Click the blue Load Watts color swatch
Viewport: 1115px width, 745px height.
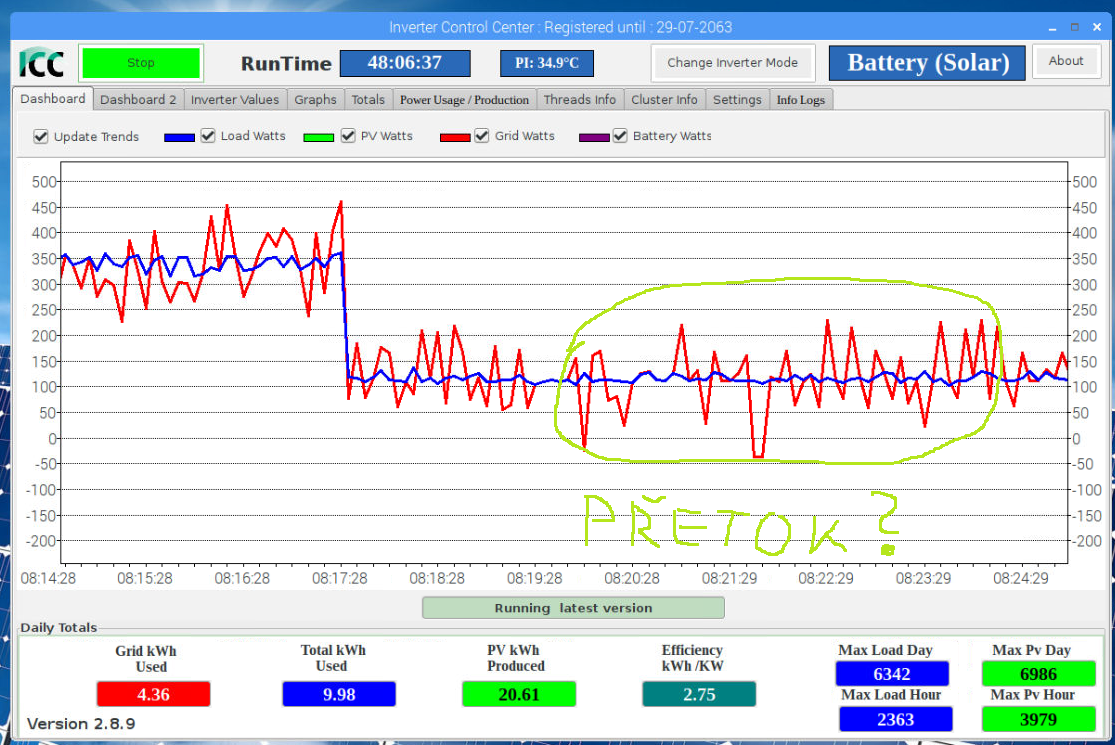[179, 137]
